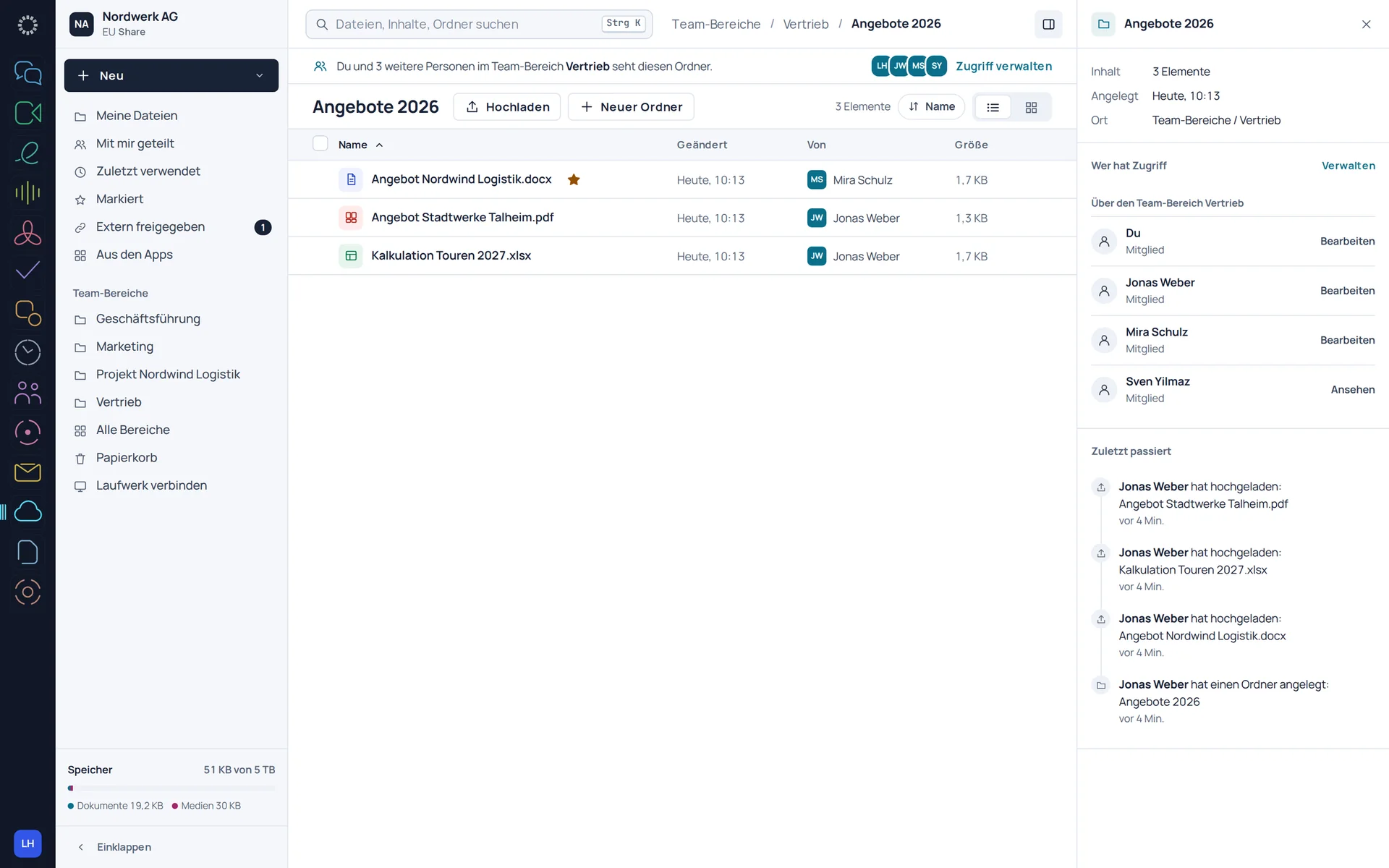Click the PDF icon of Angebot Stadtwerke Talheim

point(351,218)
